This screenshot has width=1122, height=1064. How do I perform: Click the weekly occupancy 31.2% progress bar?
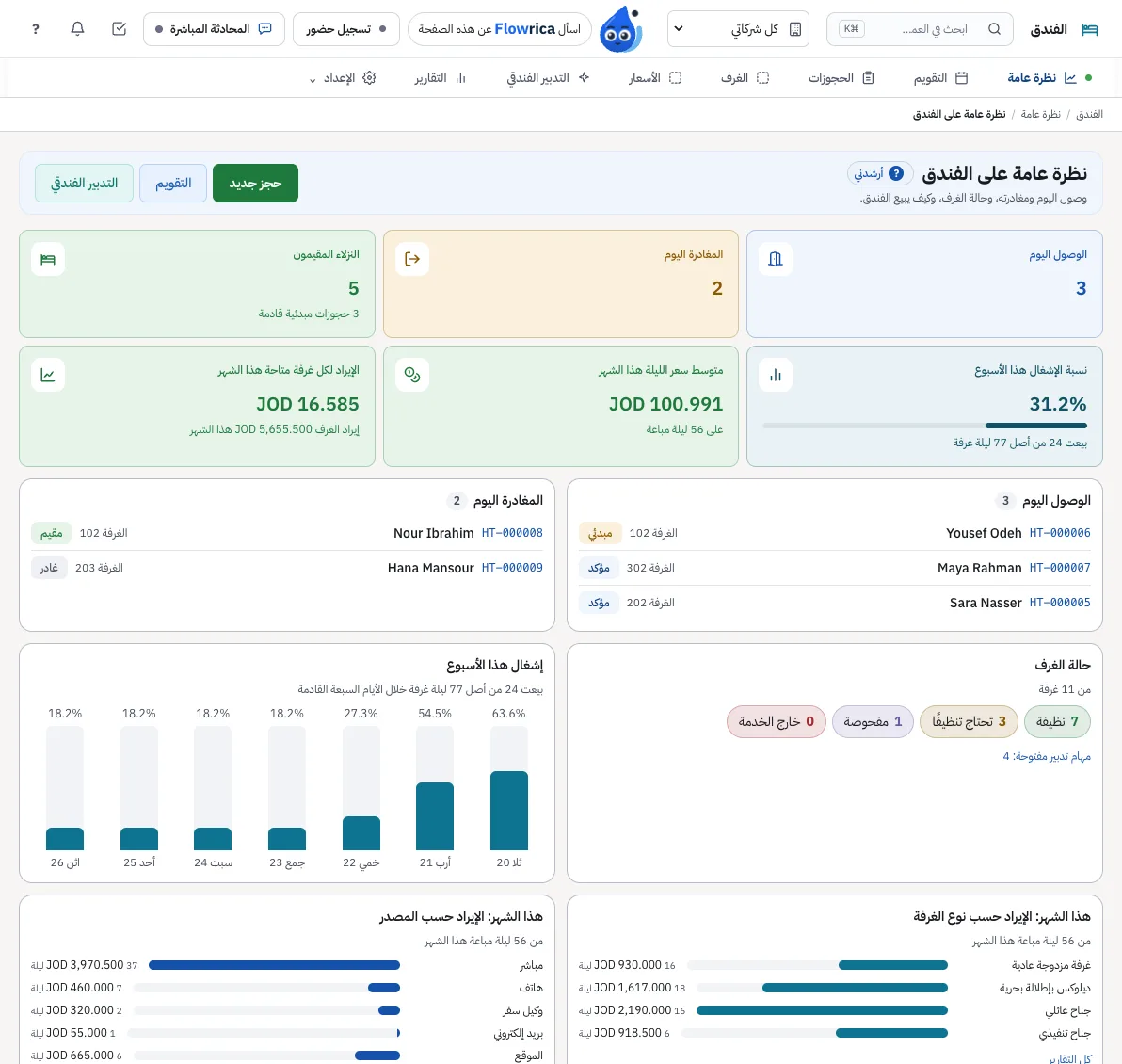click(924, 426)
